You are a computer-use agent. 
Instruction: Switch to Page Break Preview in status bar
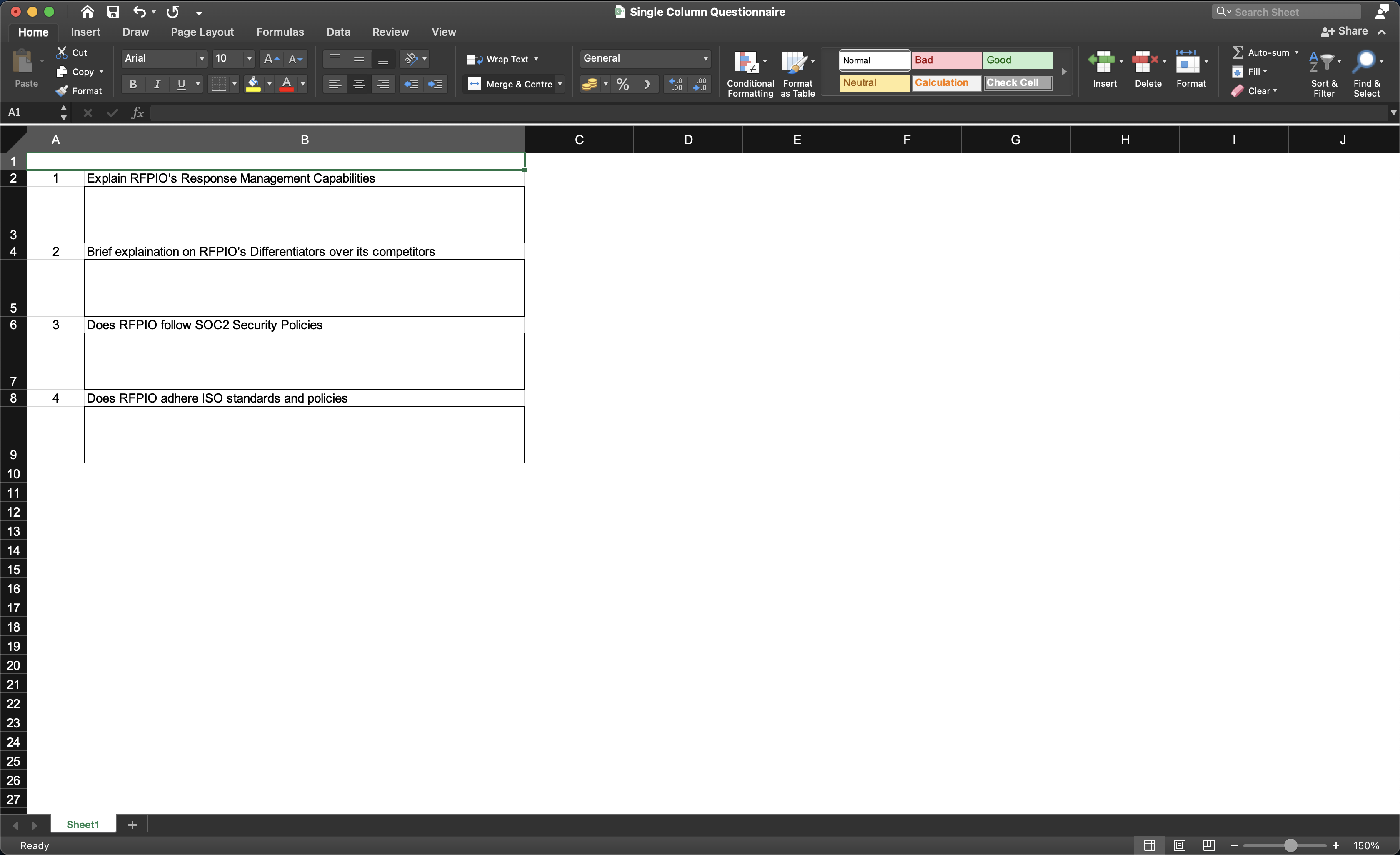pyautogui.click(x=1208, y=845)
